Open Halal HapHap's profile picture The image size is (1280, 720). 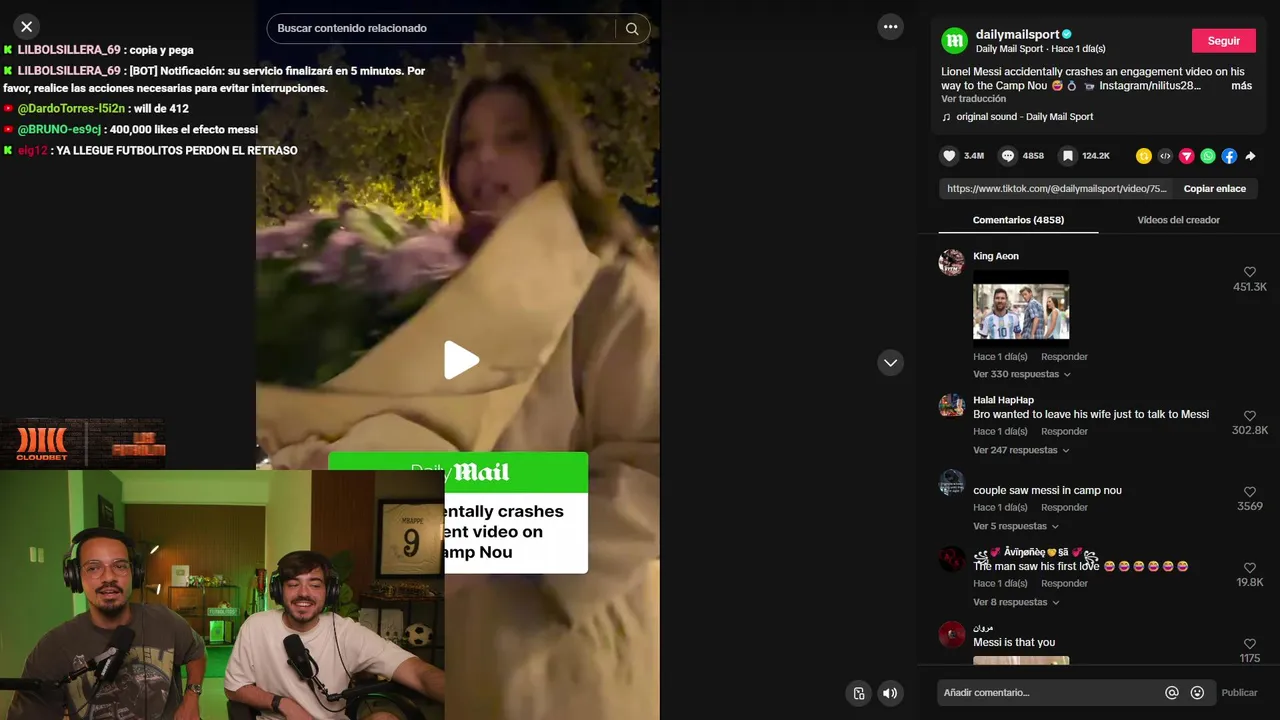951,406
